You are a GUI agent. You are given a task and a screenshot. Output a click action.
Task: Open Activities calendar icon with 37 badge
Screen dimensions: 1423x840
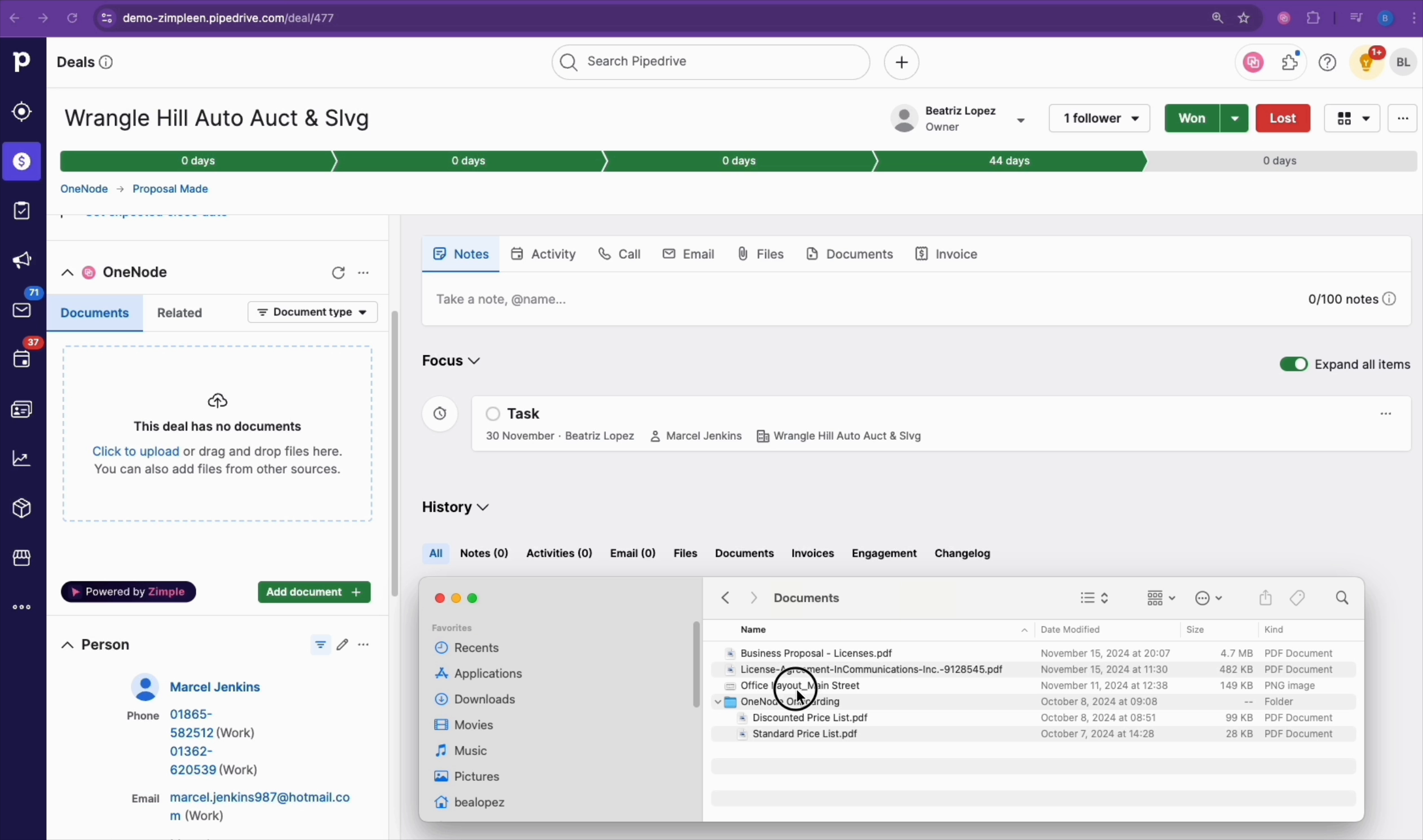(21, 360)
